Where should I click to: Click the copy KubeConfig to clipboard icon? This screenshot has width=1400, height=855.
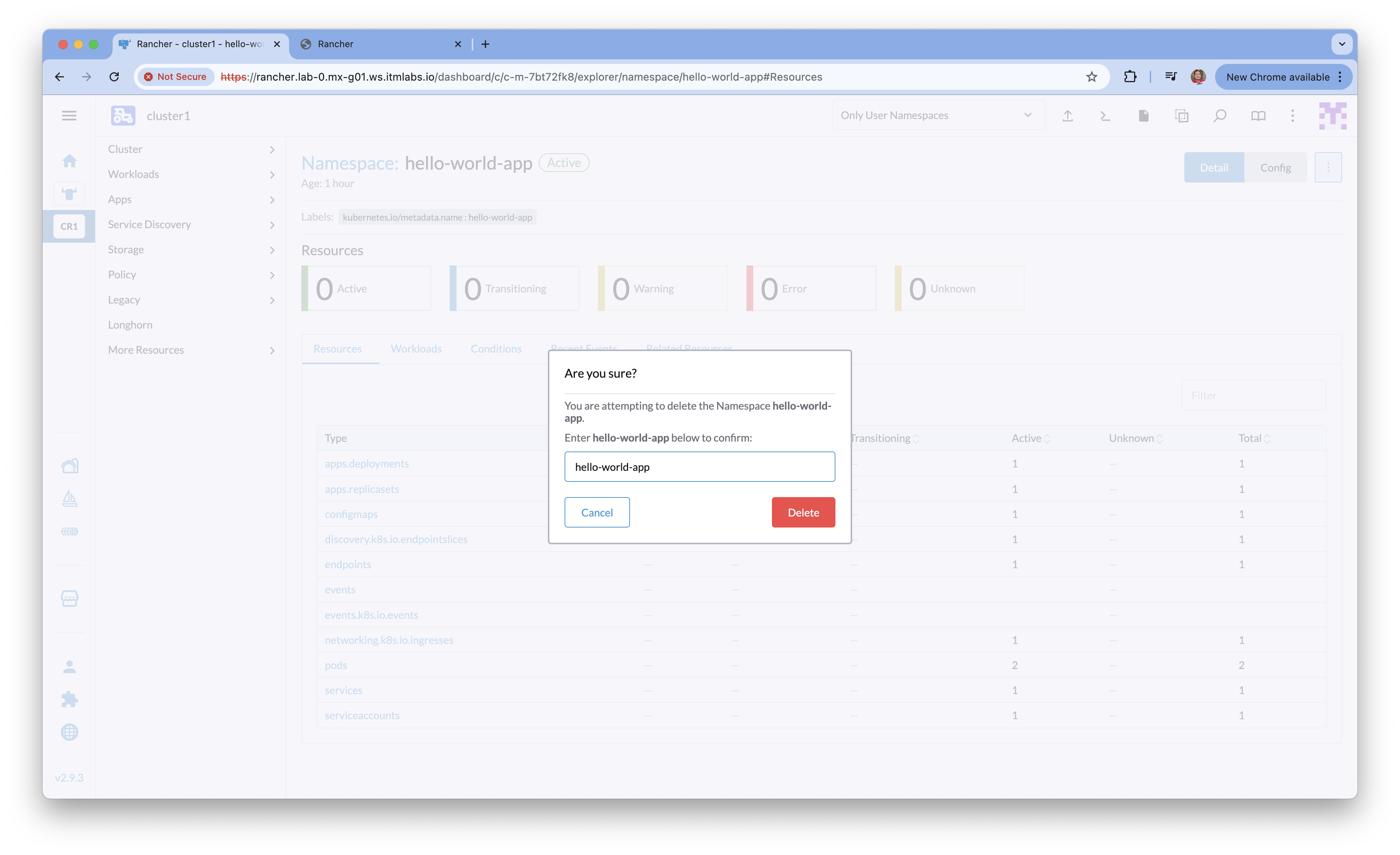click(x=1182, y=116)
